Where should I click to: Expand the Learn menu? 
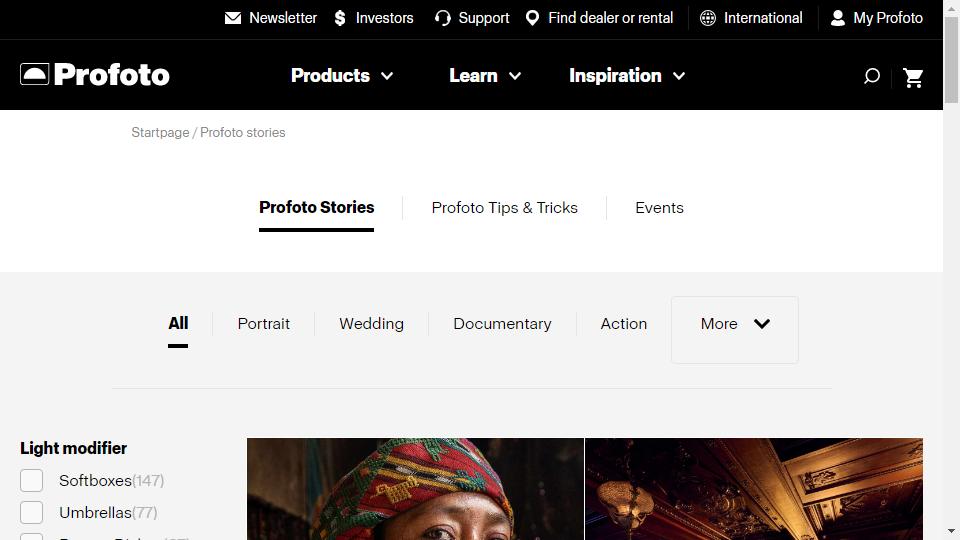tap(485, 75)
